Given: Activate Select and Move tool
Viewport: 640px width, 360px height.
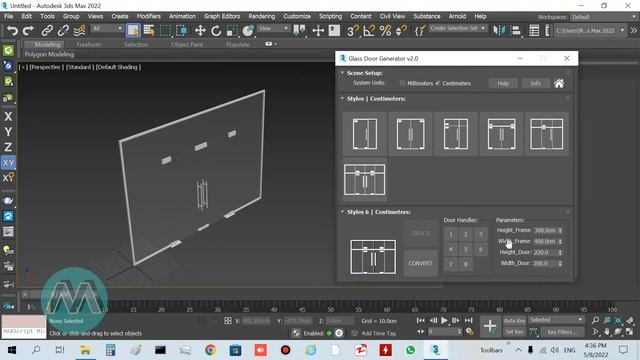Looking at the screenshot, I should [200, 31].
